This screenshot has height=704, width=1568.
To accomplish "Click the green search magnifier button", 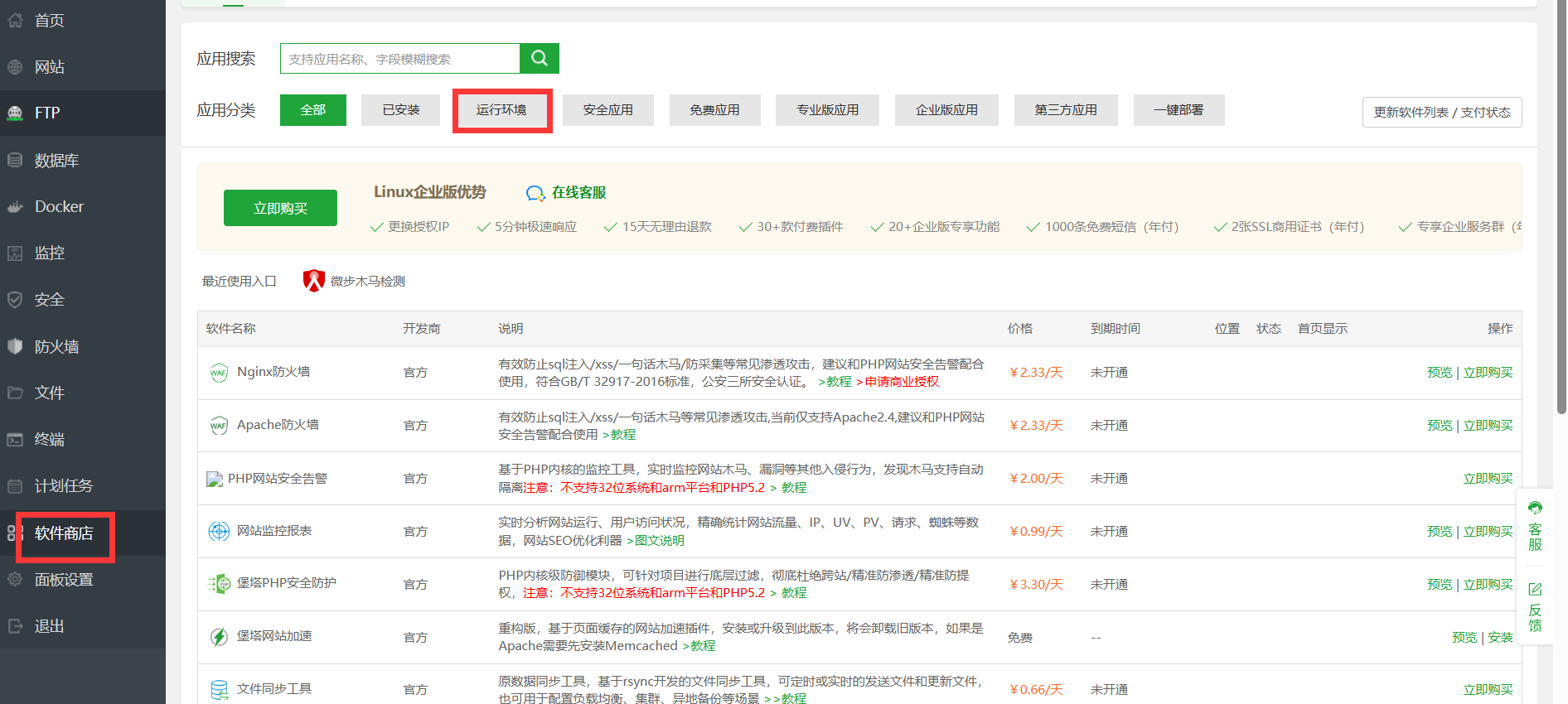I will coord(539,58).
